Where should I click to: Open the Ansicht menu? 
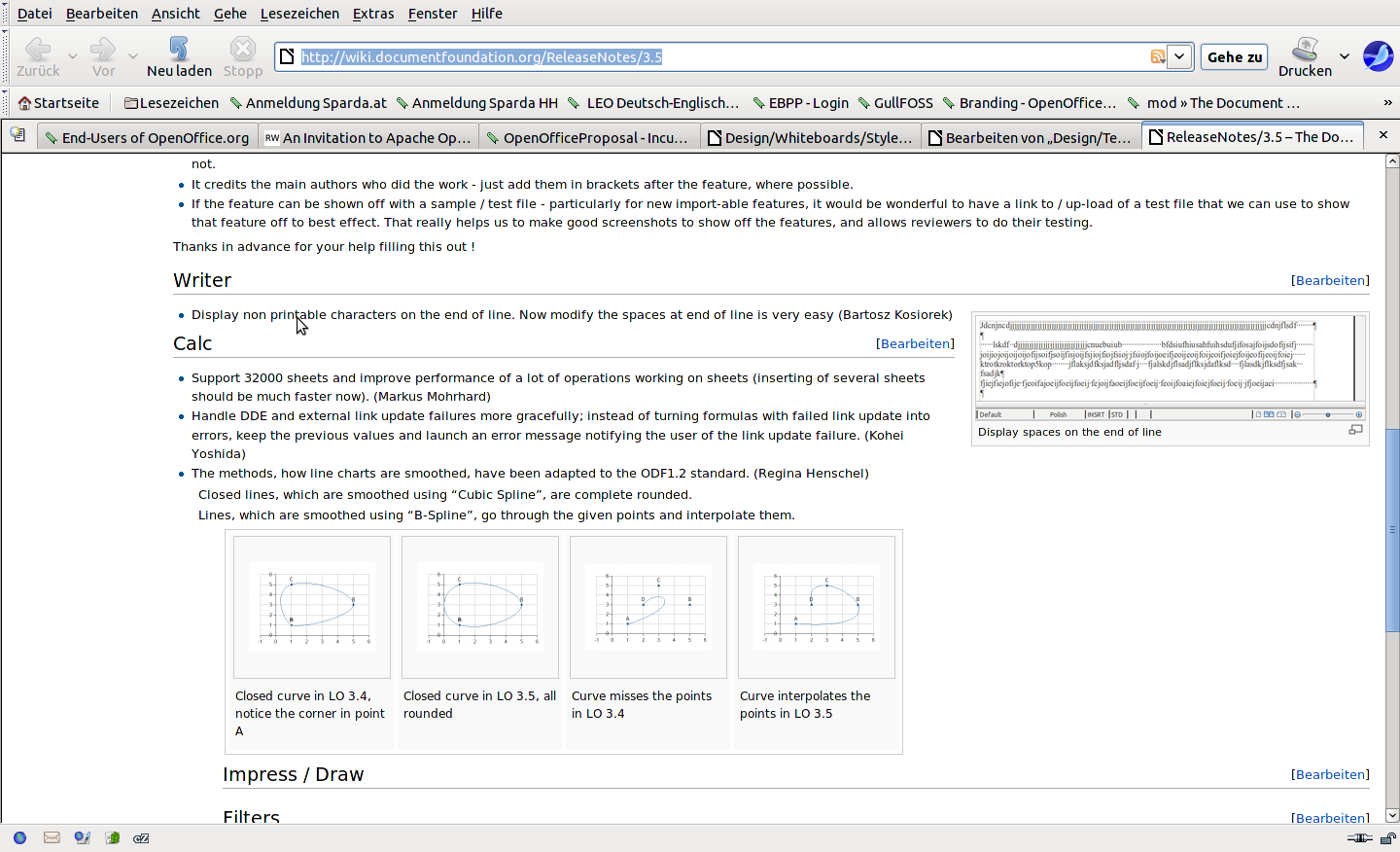click(176, 14)
